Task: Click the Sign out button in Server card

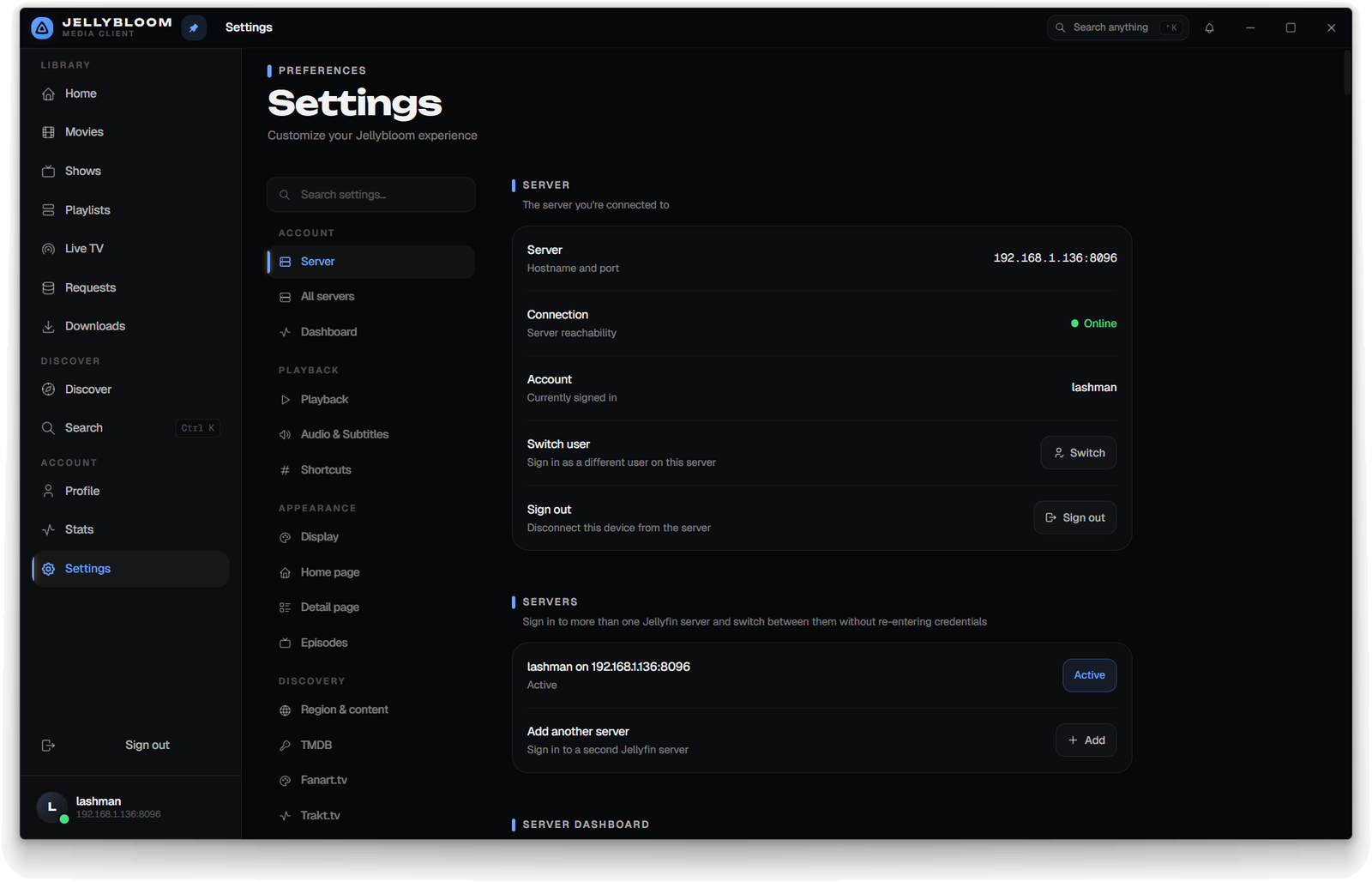Action: coord(1075,518)
